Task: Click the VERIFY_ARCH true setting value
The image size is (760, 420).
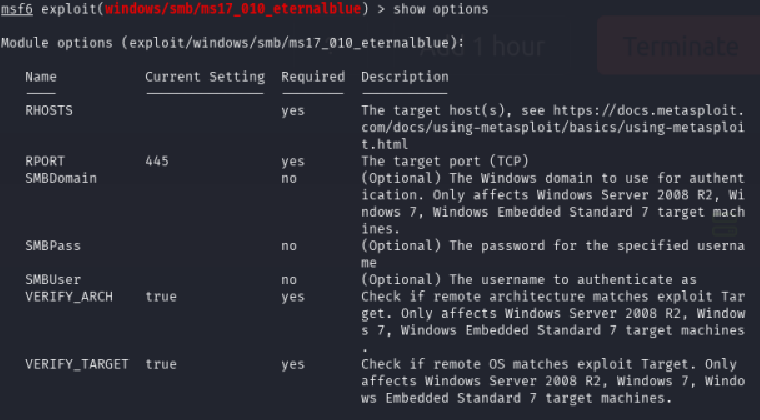Action: click(161, 295)
